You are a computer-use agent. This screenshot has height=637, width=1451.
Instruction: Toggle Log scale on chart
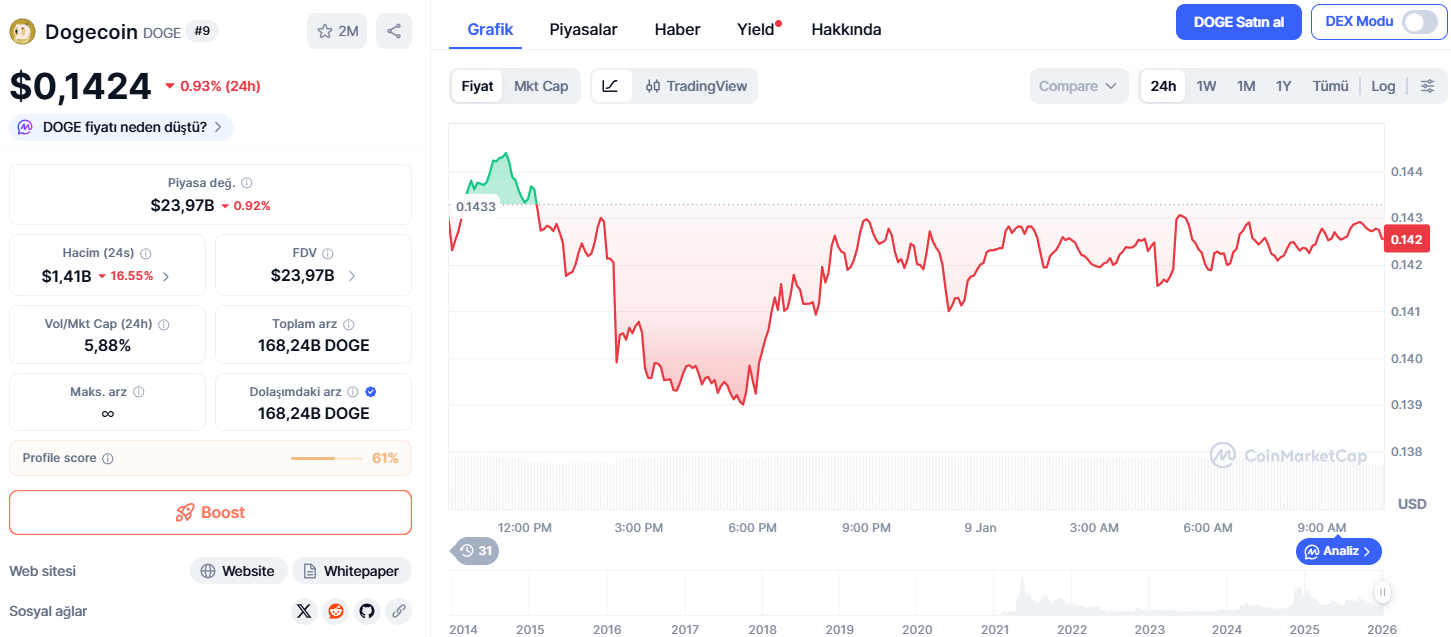click(1383, 86)
